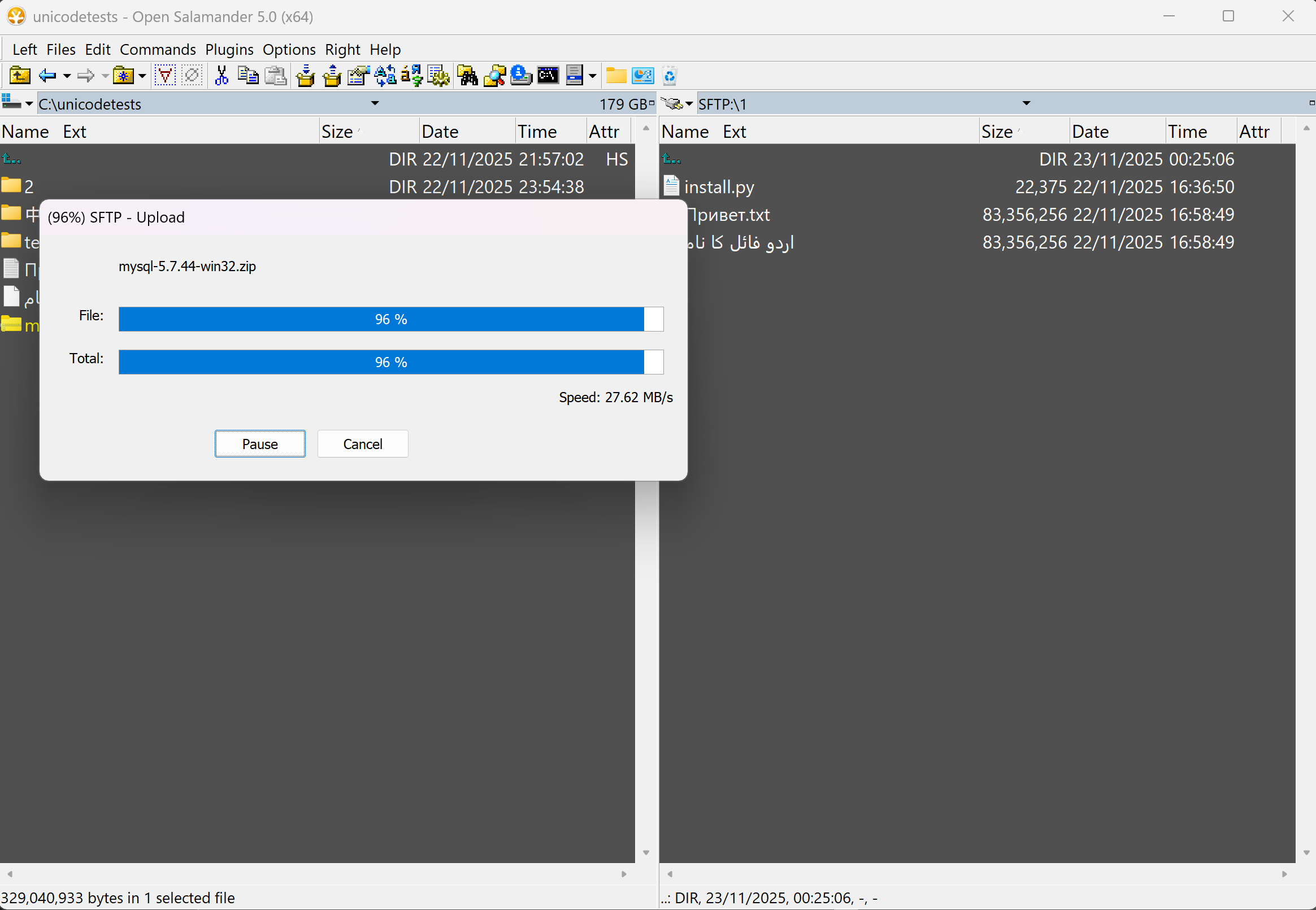Pause the SFTP upload
1316x910 pixels.
[260, 443]
